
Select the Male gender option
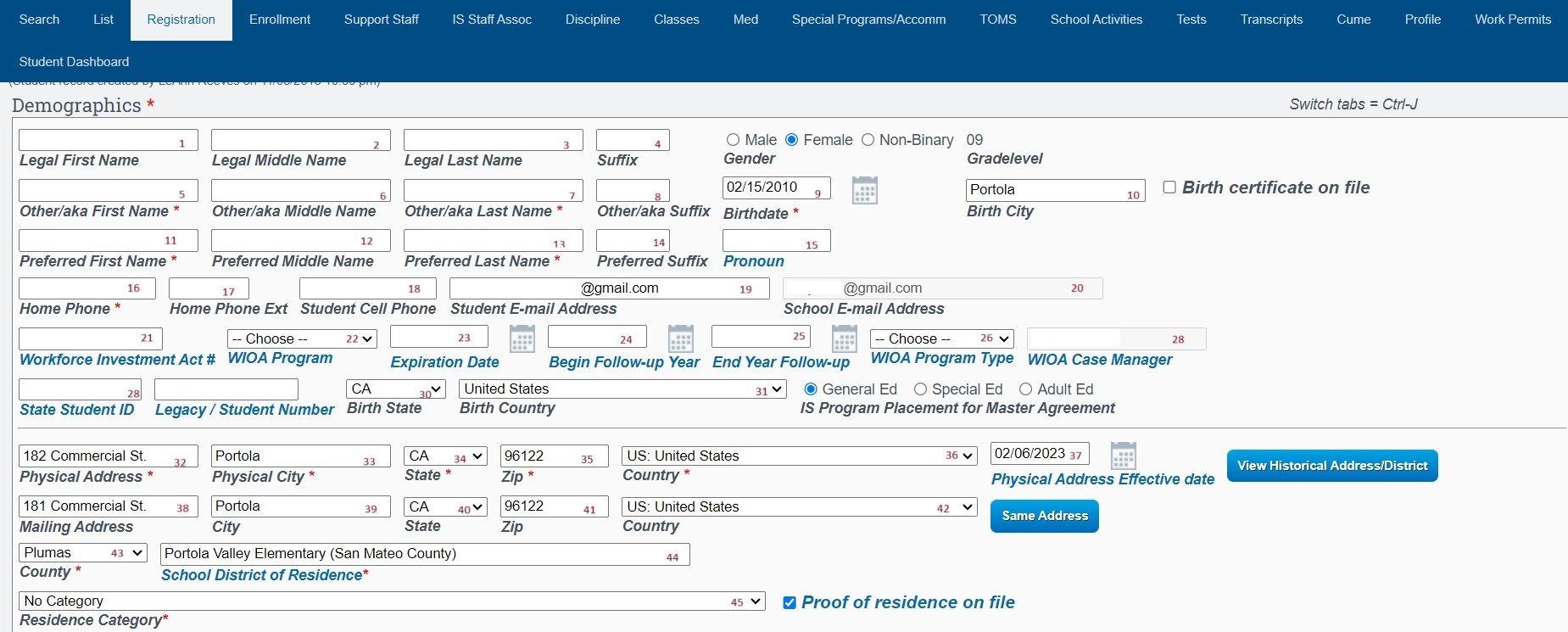[x=733, y=140]
